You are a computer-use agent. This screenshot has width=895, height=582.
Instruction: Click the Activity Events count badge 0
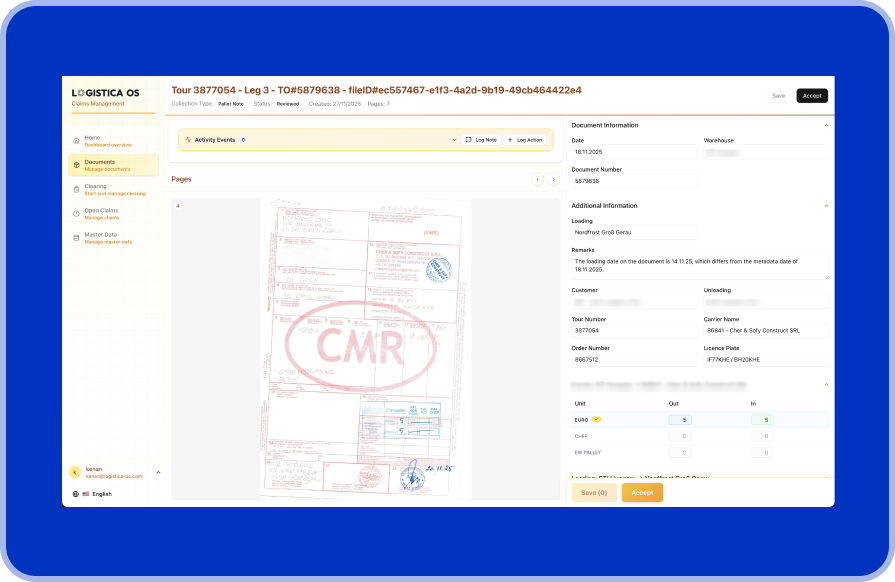243,140
